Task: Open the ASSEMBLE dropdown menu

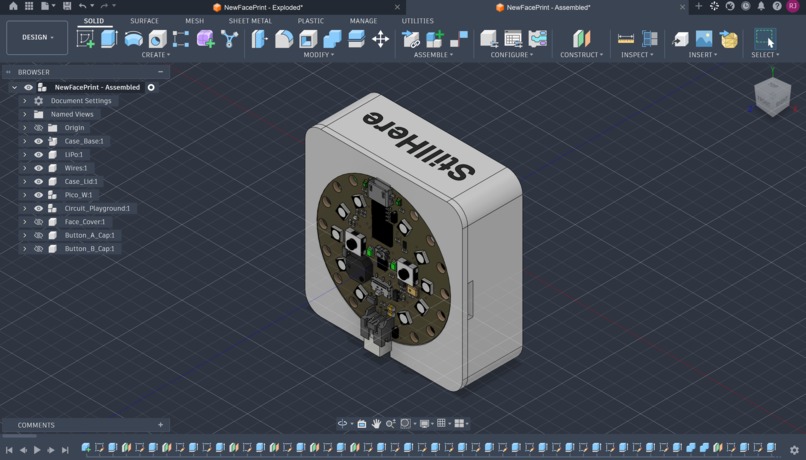Action: tap(433, 54)
